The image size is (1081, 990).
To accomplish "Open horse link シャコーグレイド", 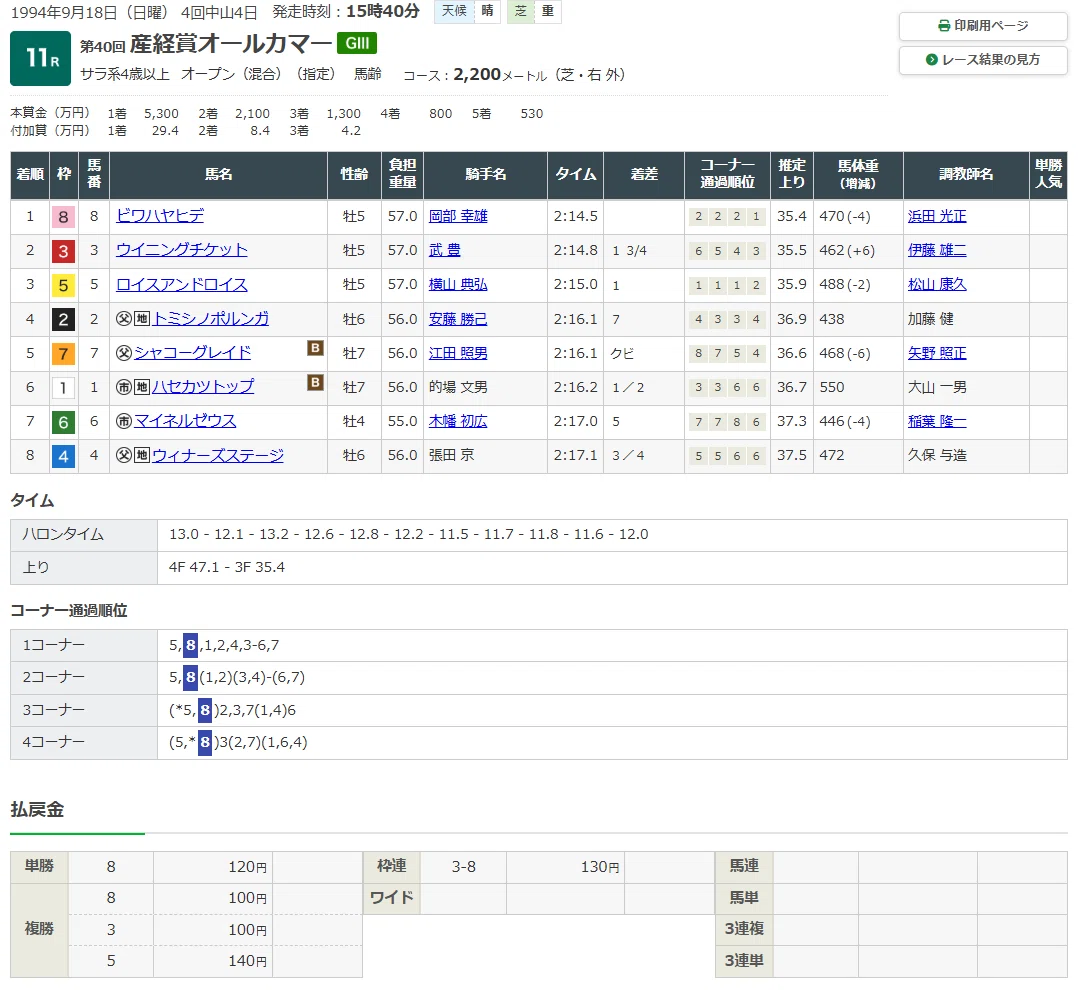I will [192, 353].
